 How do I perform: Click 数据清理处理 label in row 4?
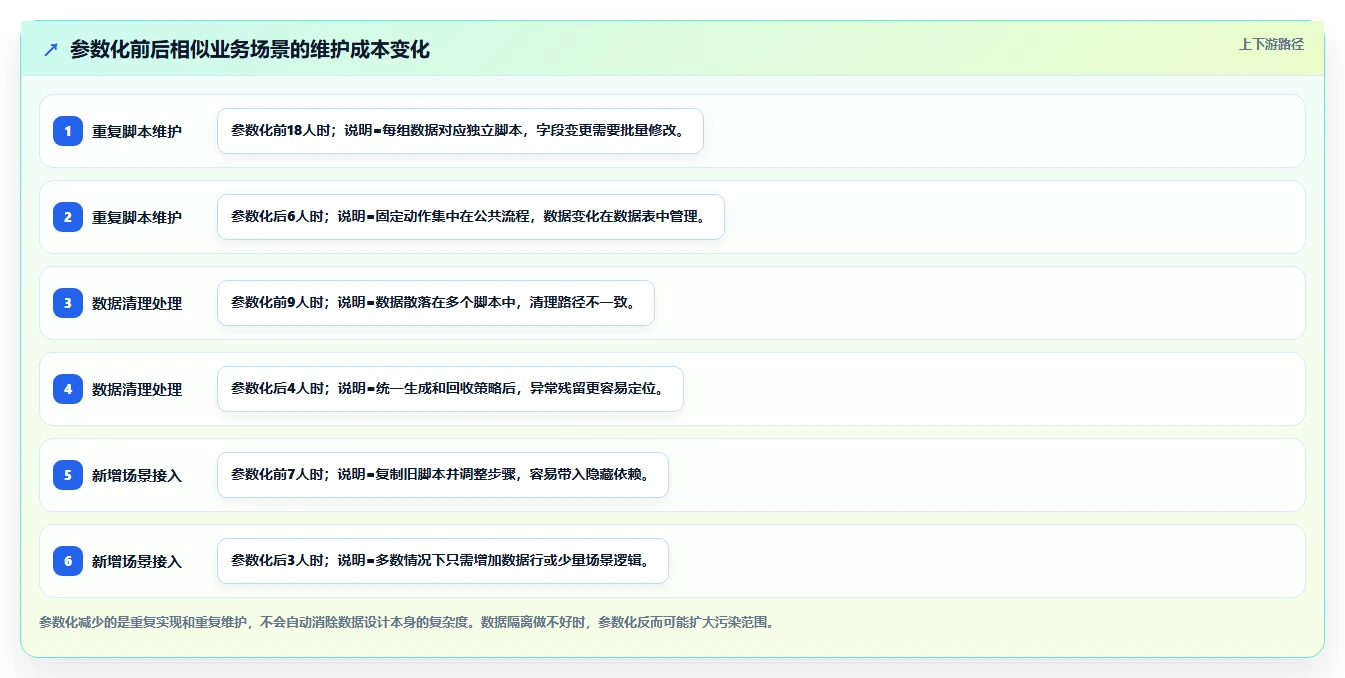[137, 389]
